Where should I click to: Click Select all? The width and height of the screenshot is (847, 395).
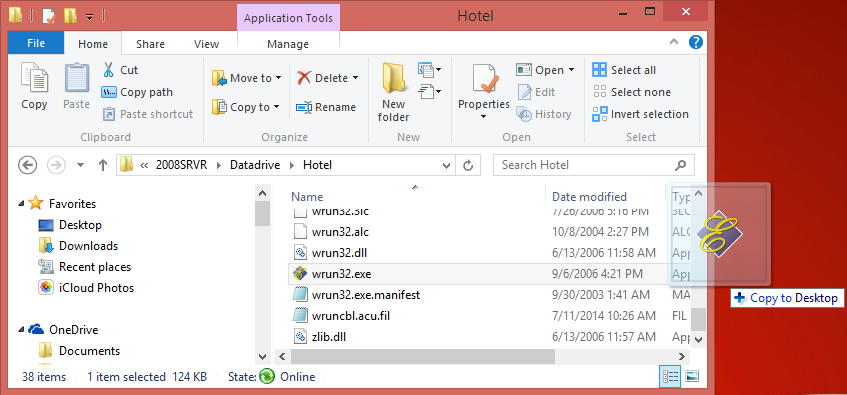pyautogui.click(x=624, y=70)
